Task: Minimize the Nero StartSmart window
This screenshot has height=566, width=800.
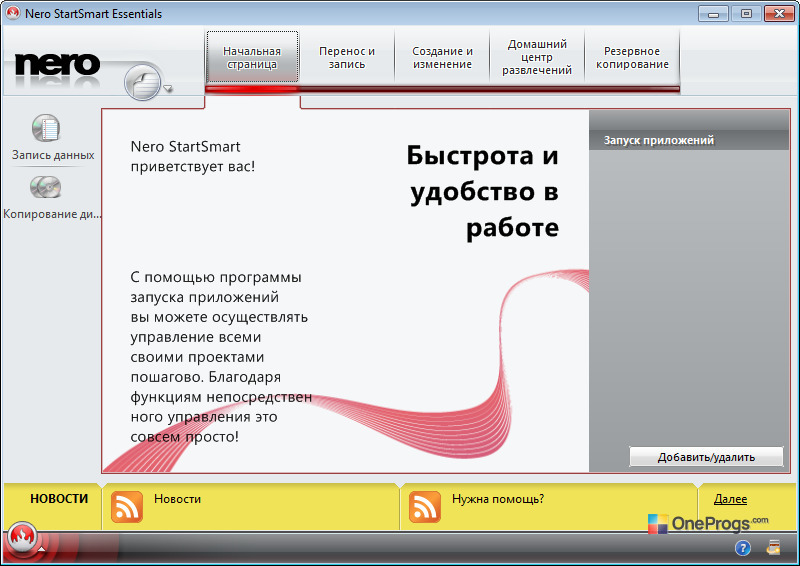Action: [713, 14]
